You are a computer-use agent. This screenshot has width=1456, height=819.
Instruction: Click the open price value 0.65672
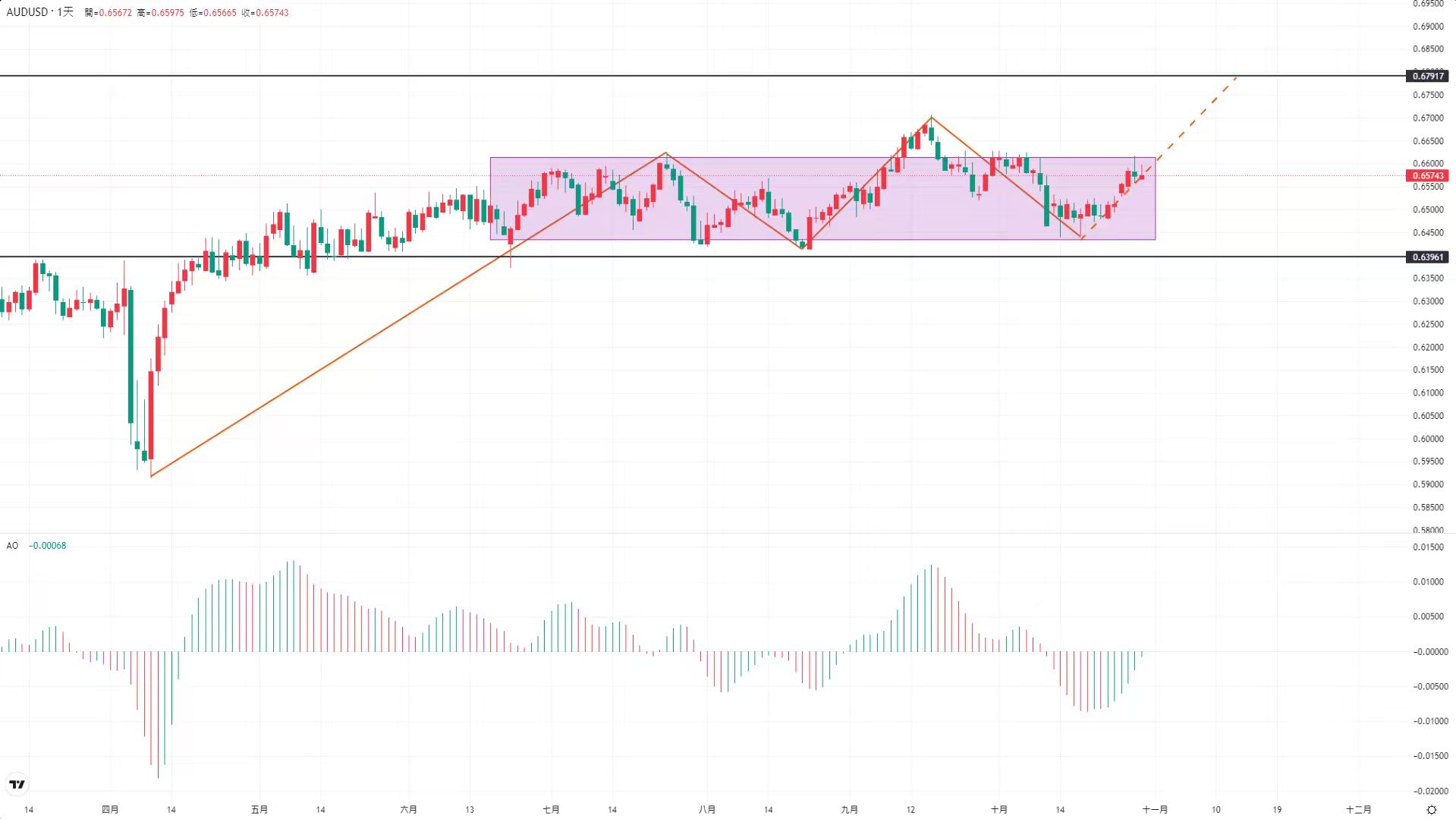(x=108, y=13)
